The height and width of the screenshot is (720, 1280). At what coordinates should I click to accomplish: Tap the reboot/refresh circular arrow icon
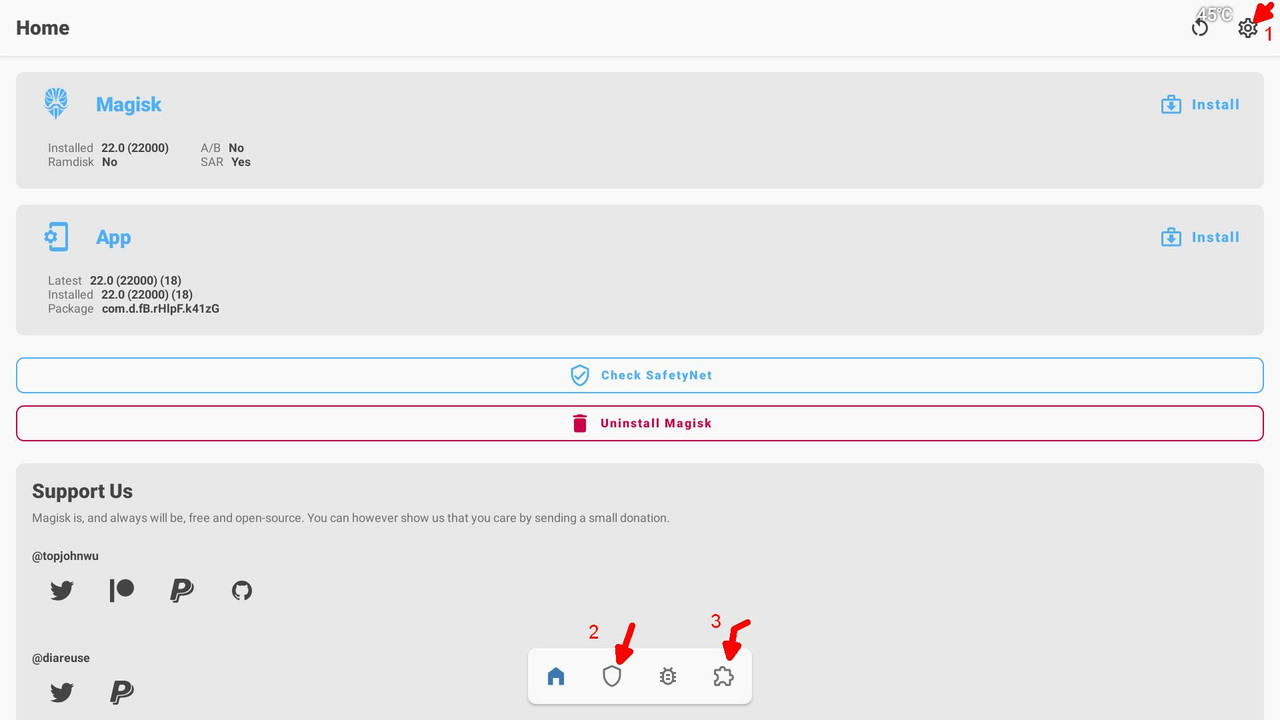[1200, 29]
